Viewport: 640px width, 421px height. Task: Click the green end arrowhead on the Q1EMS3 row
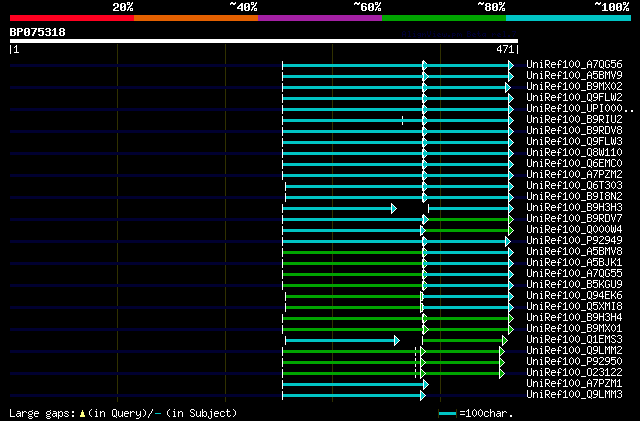tap(505, 341)
